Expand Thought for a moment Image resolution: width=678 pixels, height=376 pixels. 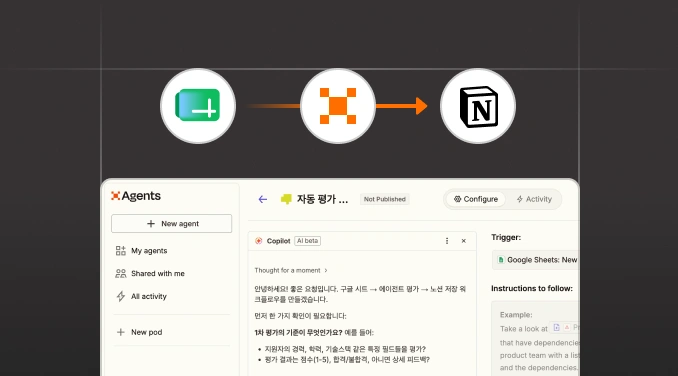click(x=291, y=270)
